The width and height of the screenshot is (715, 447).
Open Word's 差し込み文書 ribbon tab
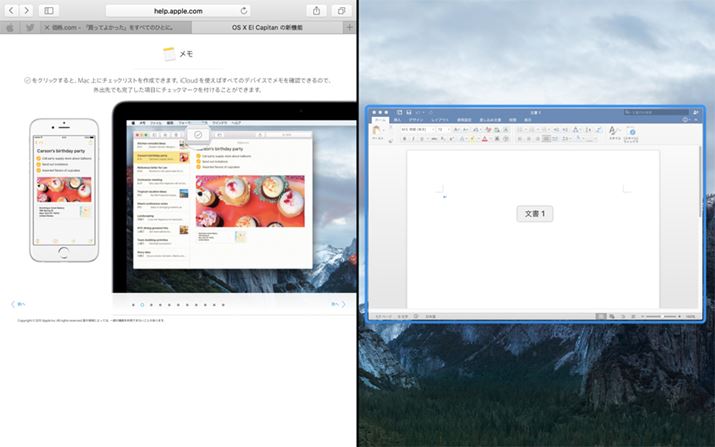490,120
